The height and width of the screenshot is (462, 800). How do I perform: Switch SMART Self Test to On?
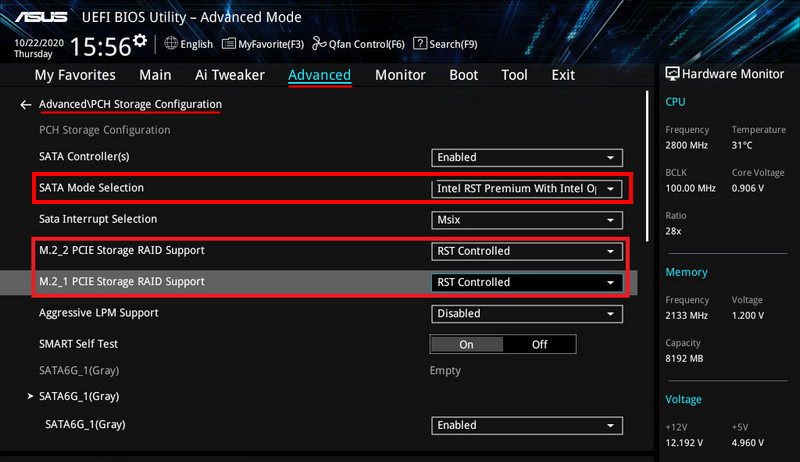click(466, 345)
